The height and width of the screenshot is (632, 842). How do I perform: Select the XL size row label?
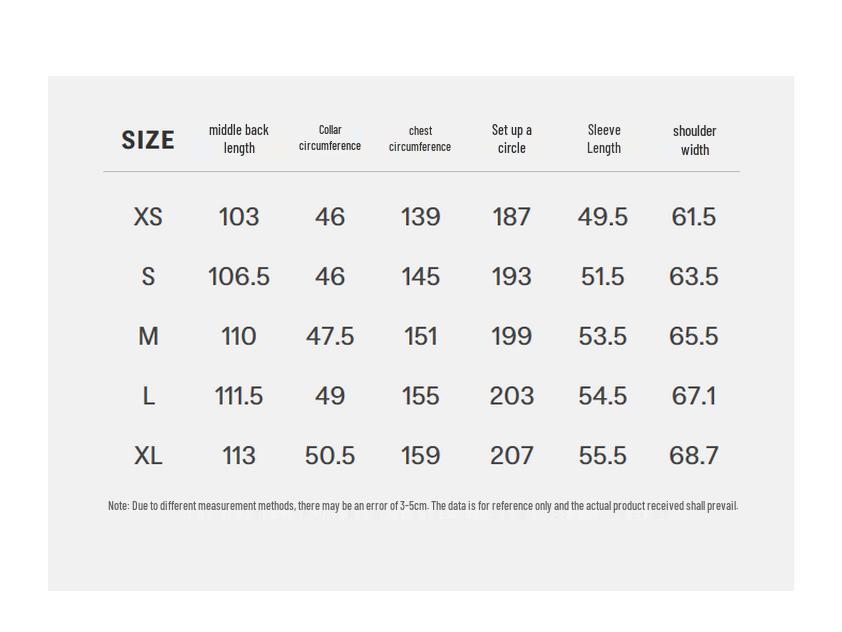(x=148, y=456)
